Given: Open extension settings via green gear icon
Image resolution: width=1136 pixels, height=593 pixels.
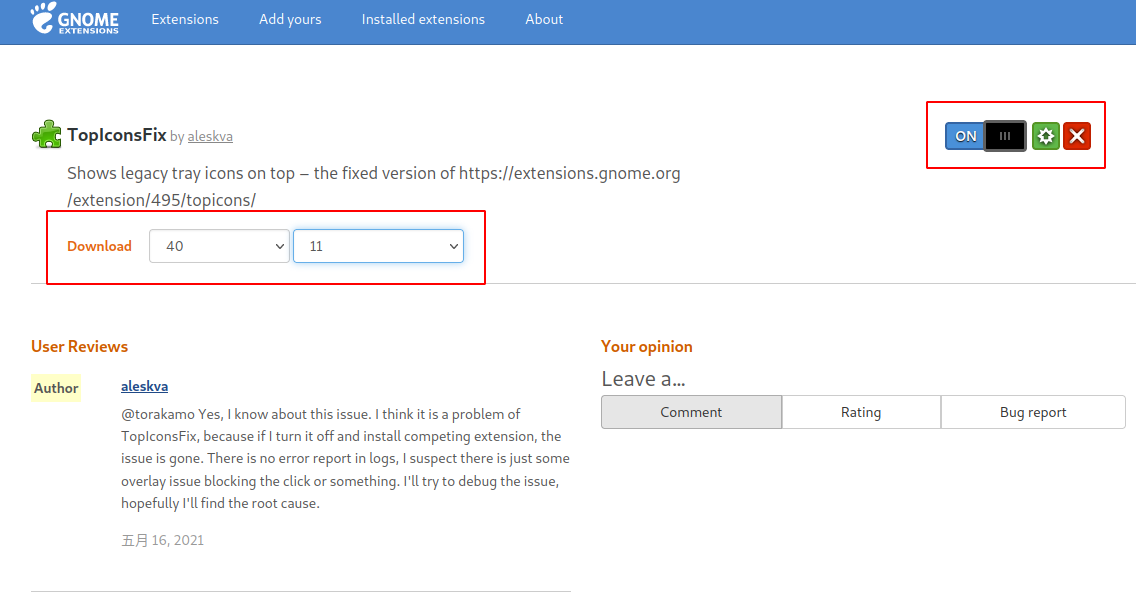Looking at the screenshot, I should click(1045, 136).
